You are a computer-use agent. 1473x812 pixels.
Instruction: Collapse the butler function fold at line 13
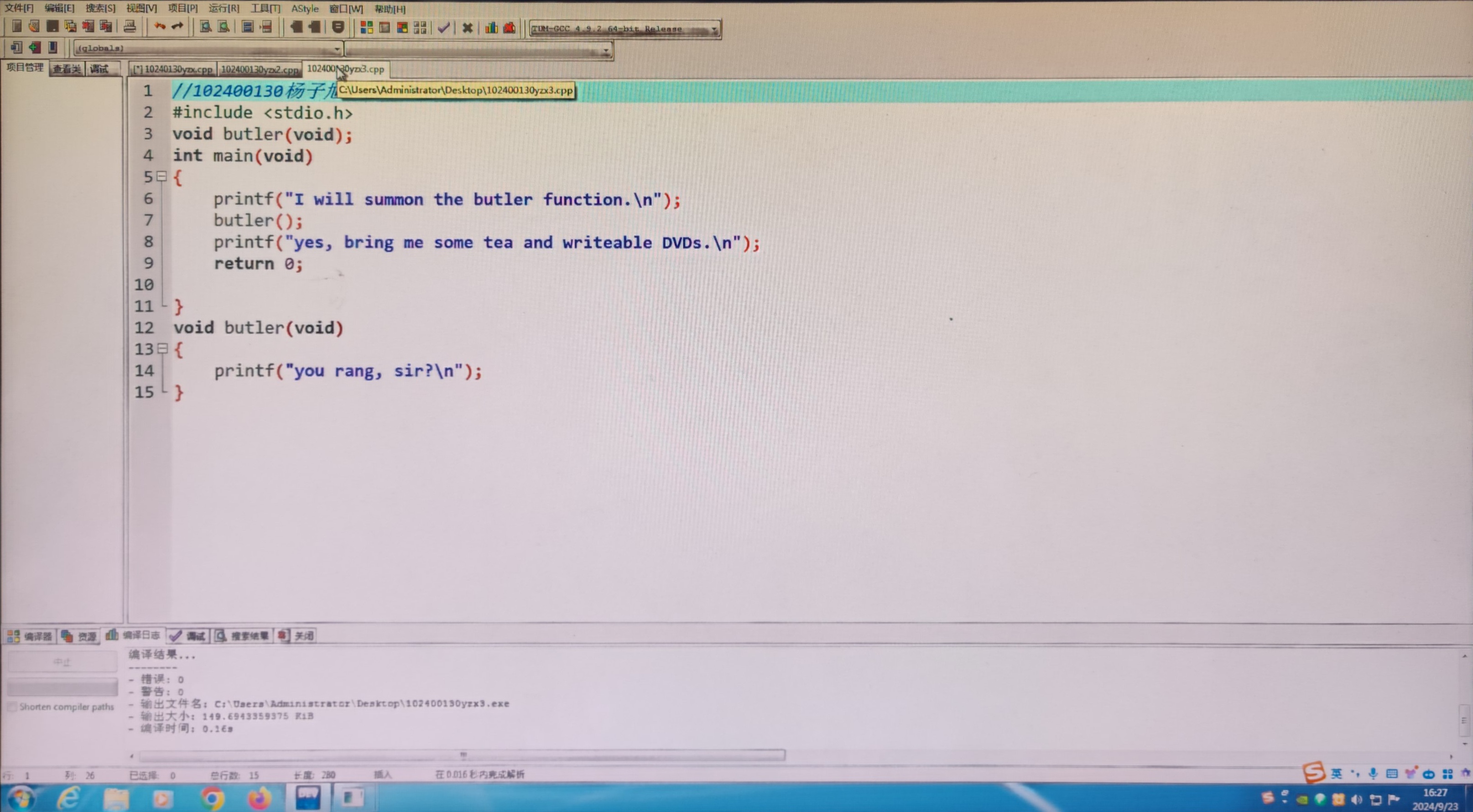[x=162, y=348]
